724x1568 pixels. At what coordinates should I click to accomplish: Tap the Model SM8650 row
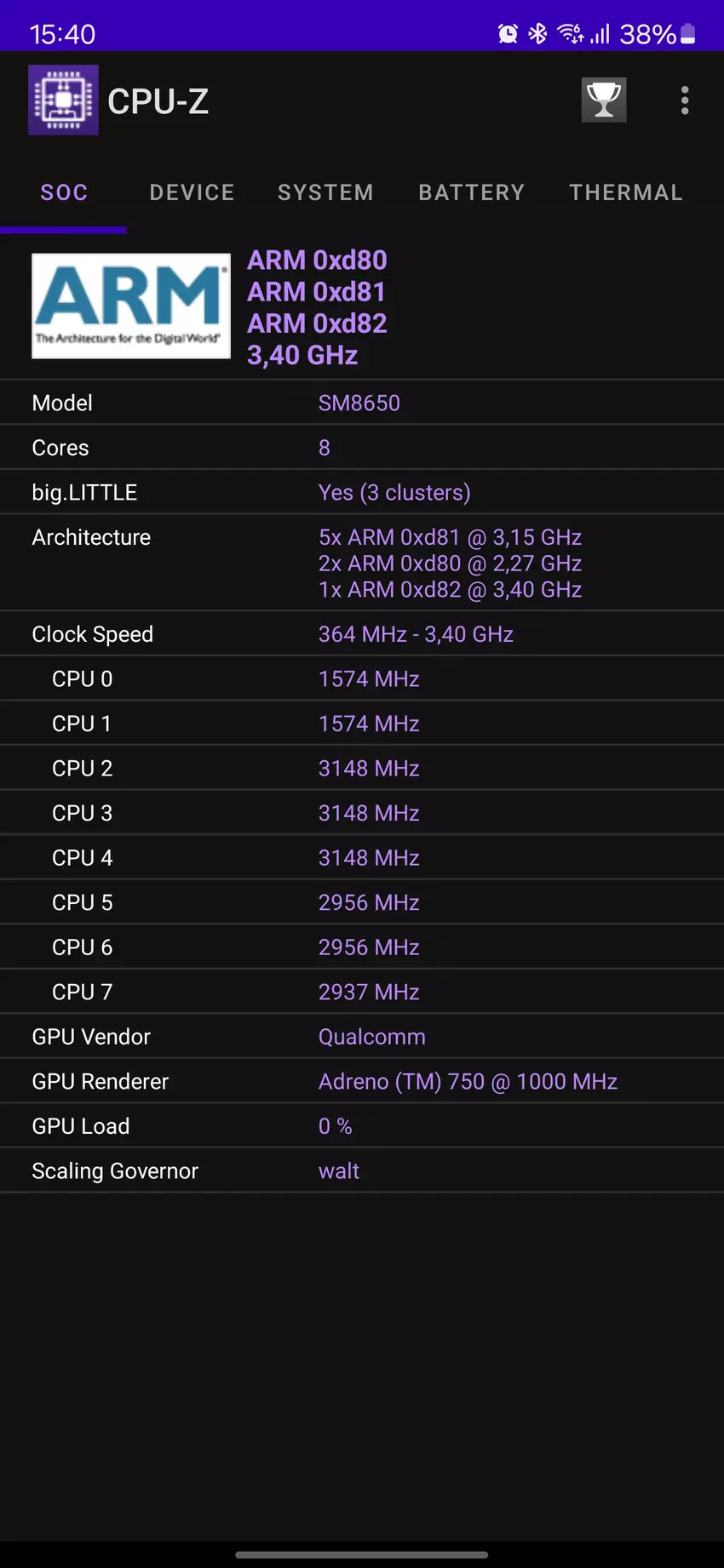362,403
